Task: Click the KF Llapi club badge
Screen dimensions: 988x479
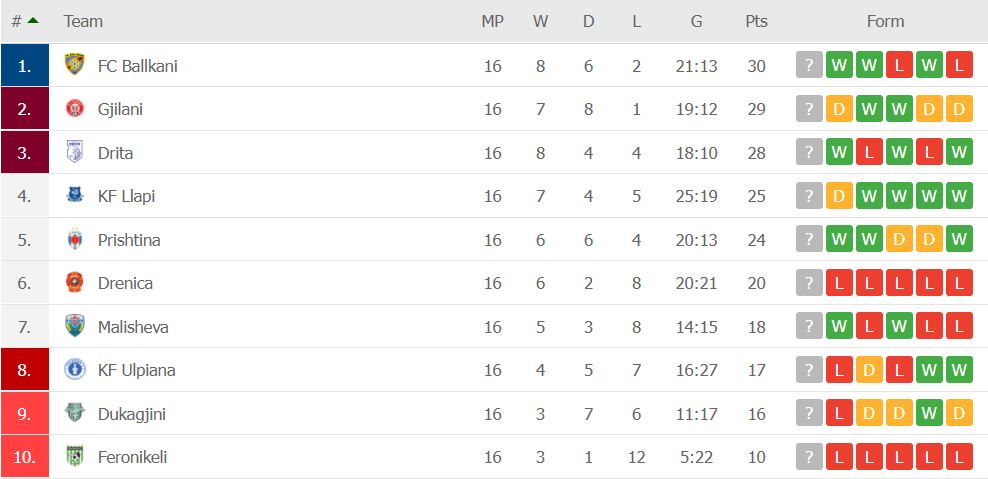Action: coord(74,195)
